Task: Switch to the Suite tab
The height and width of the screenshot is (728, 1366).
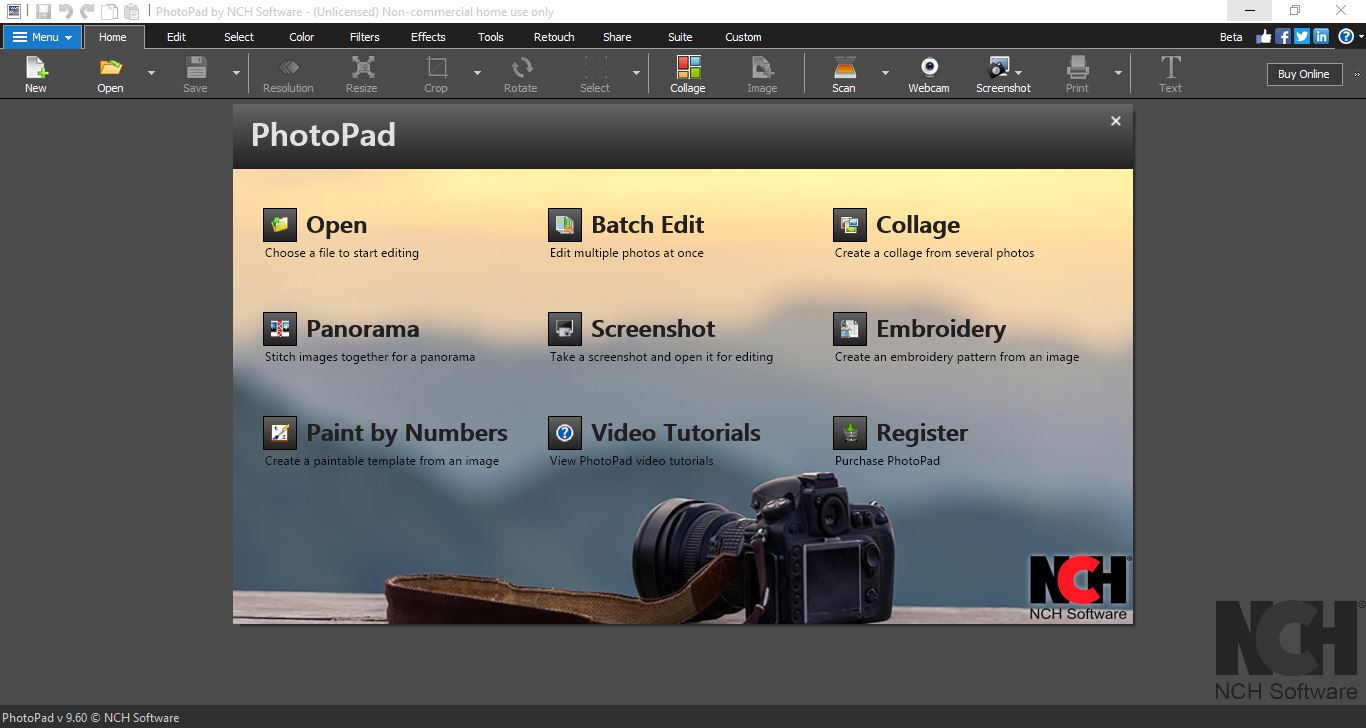Action: click(x=680, y=37)
